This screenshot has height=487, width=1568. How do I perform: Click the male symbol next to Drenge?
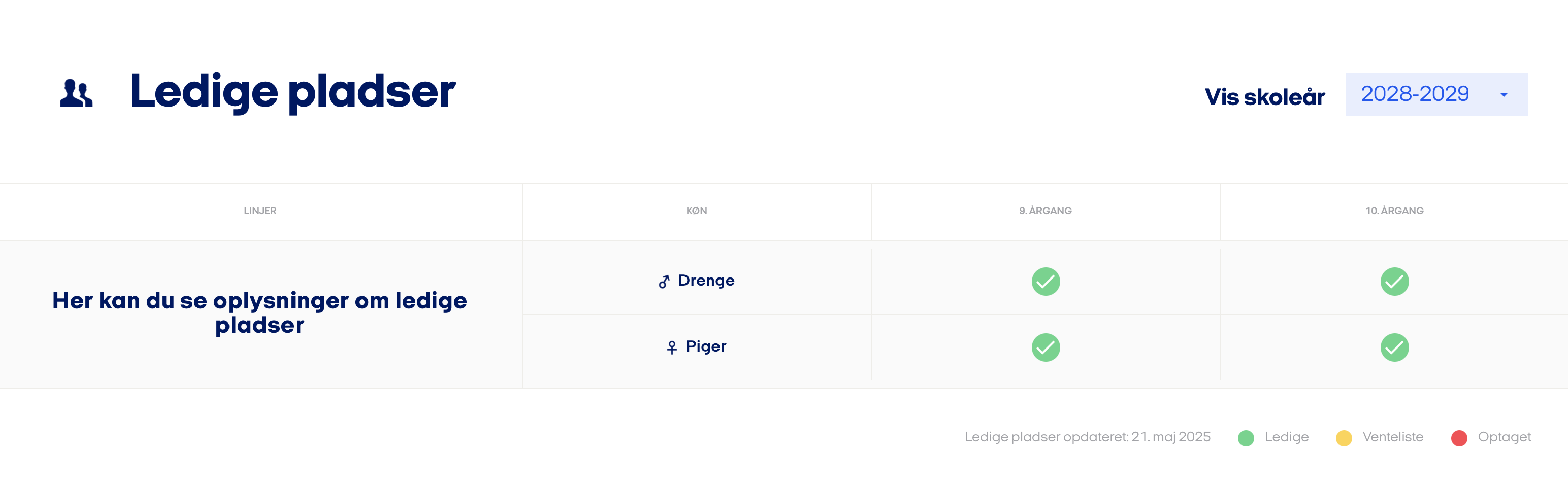tap(664, 282)
